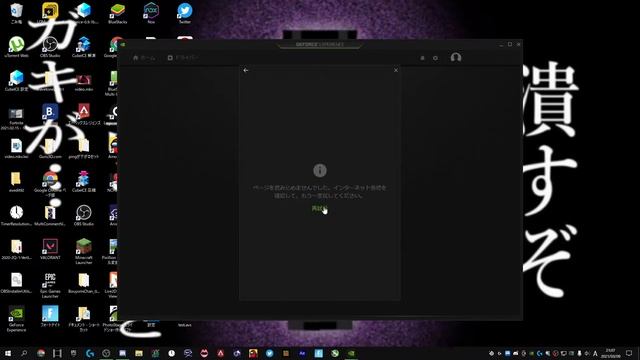Open Chrome from the taskbar
This screenshot has height=360, width=640.
click(40, 353)
